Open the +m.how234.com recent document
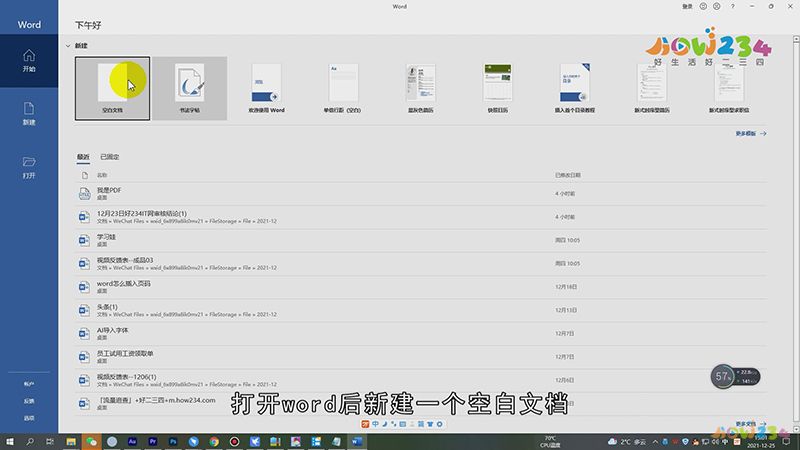 (421, 404)
